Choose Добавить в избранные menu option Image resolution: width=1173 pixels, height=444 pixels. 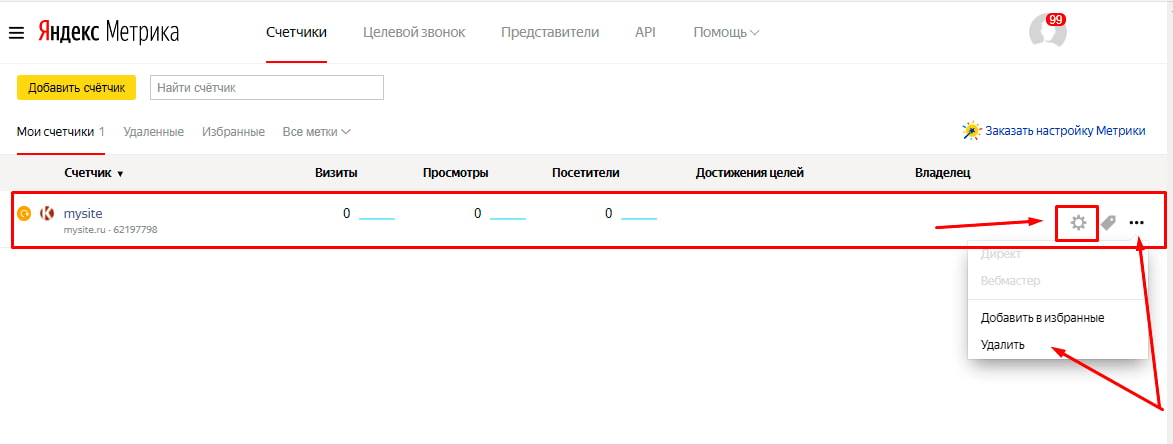[x=1042, y=317]
